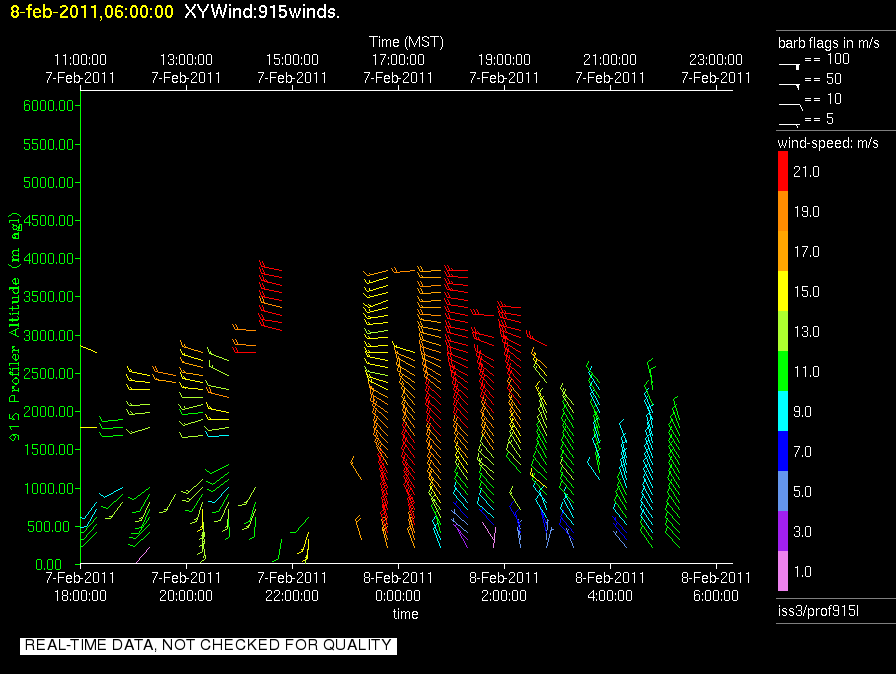The image size is (896, 674).
Task: Select the 17:00:00 MST top axis tick label
Action: [x=398, y=68]
